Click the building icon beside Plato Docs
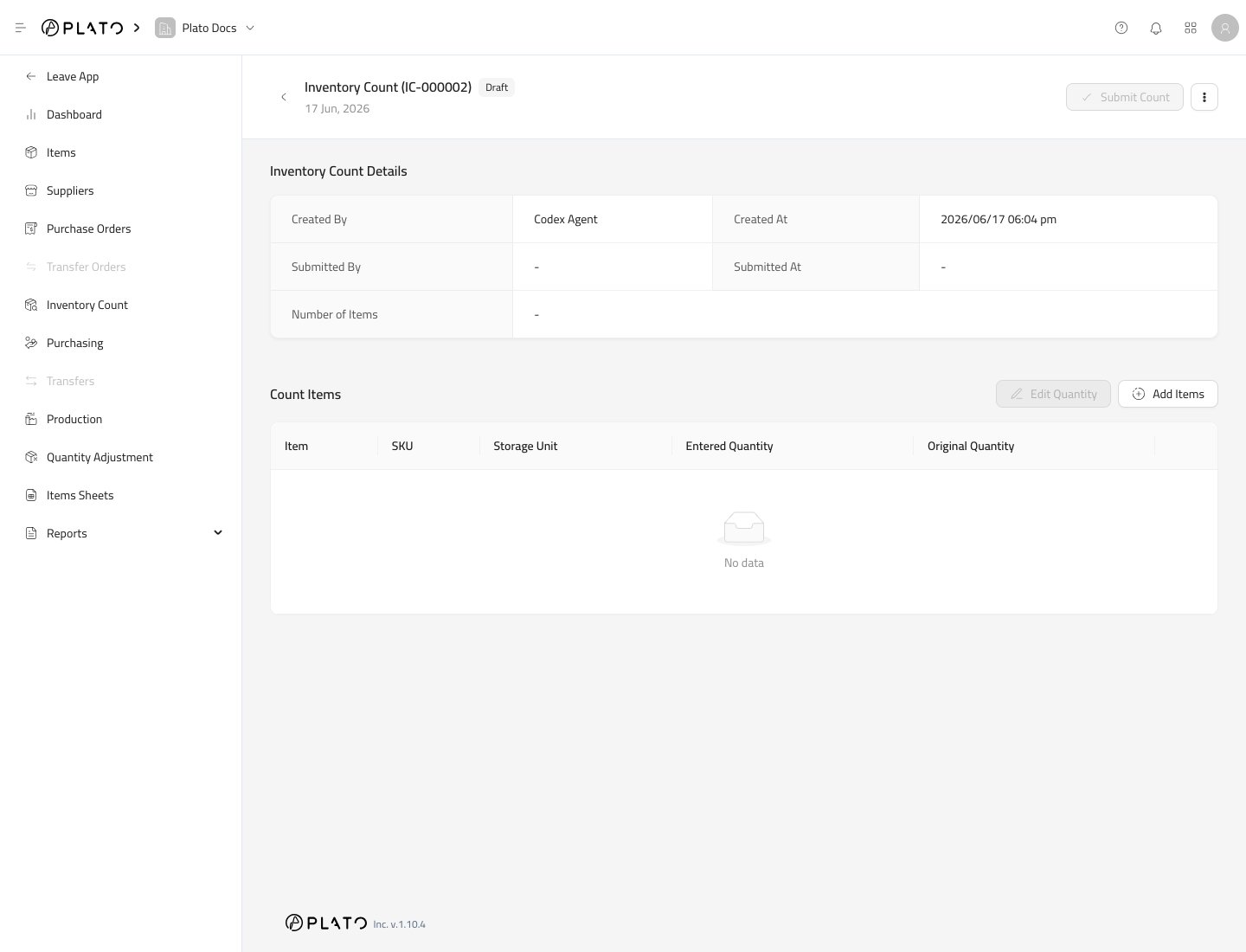1246x952 pixels. click(x=165, y=28)
